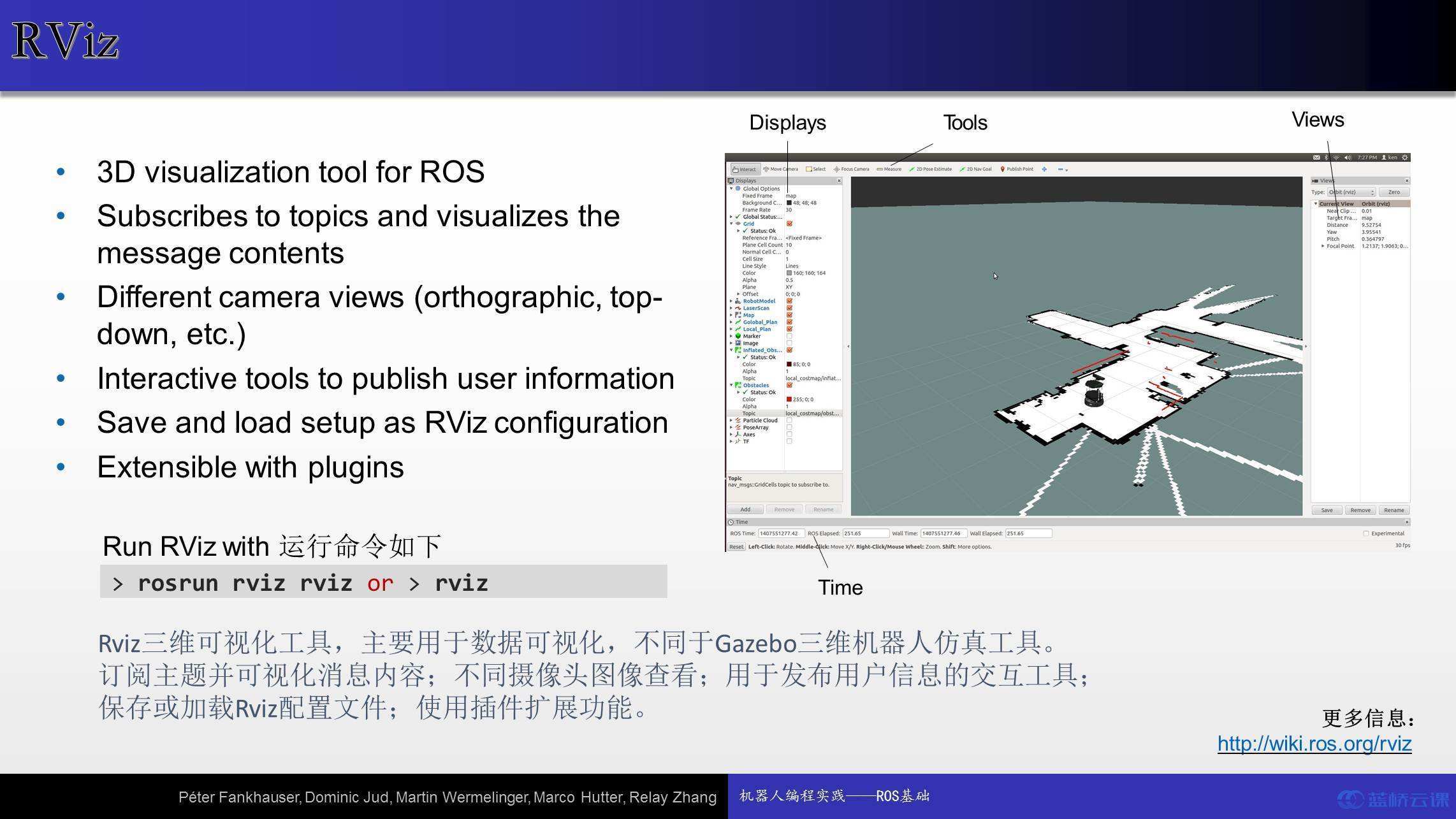The width and height of the screenshot is (1456, 819).
Task: Uncheck the RobotModel display checkbox
Action: (x=789, y=301)
